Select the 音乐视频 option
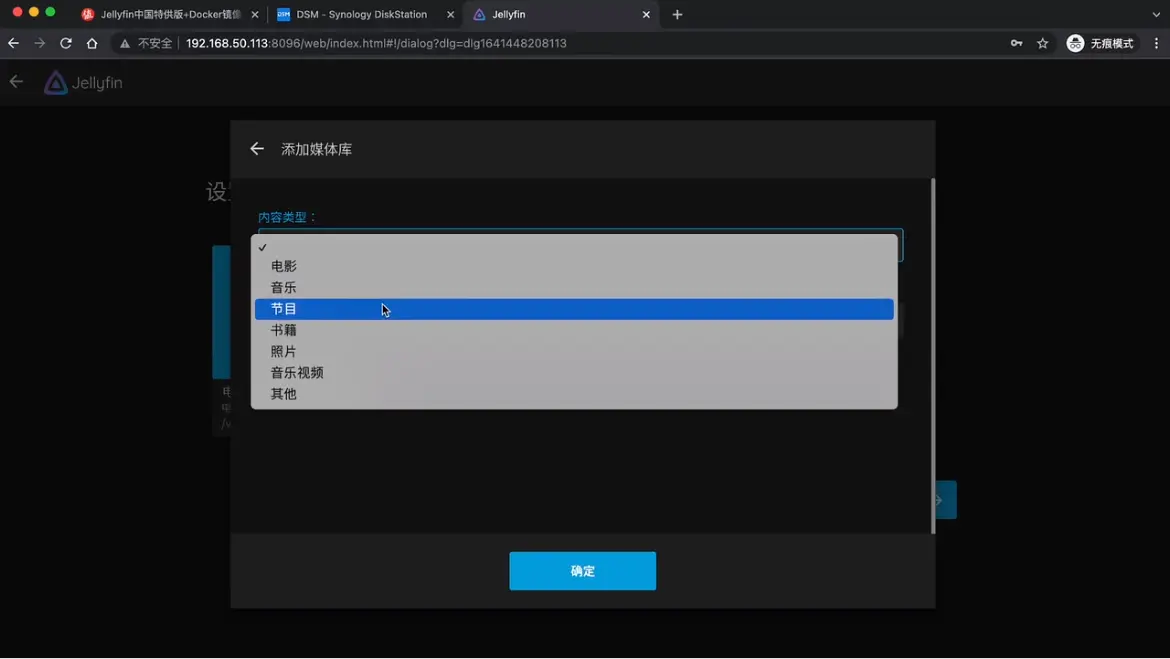The width and height of the screenshot is (1170, 659). [297, 372]
